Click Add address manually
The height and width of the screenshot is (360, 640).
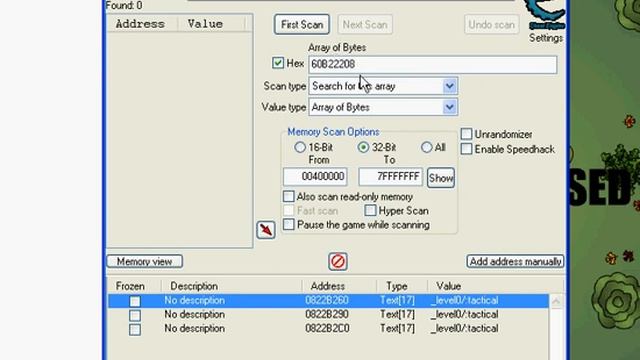pyautogui.click(x=515, y=261)
